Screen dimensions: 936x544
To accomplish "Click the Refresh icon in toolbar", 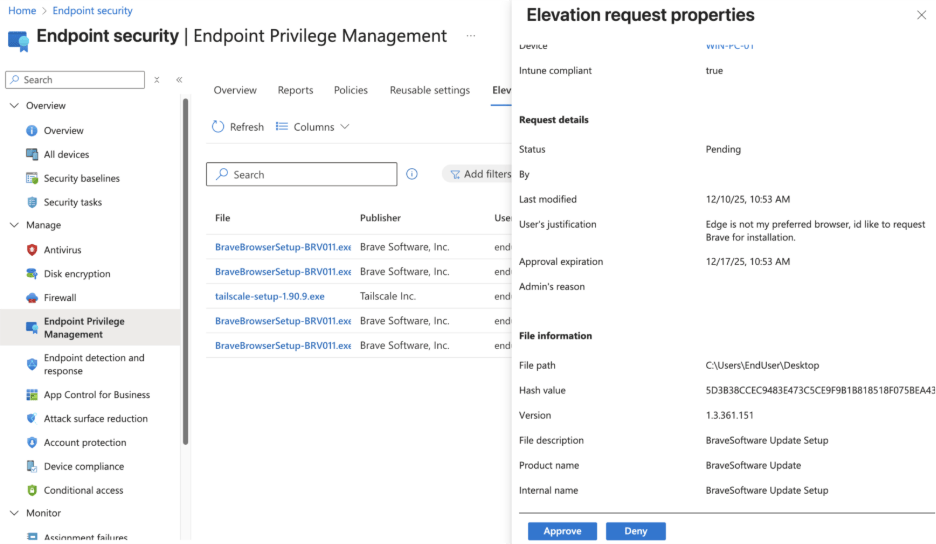I will pyautogui.click(x=218, y=127).
